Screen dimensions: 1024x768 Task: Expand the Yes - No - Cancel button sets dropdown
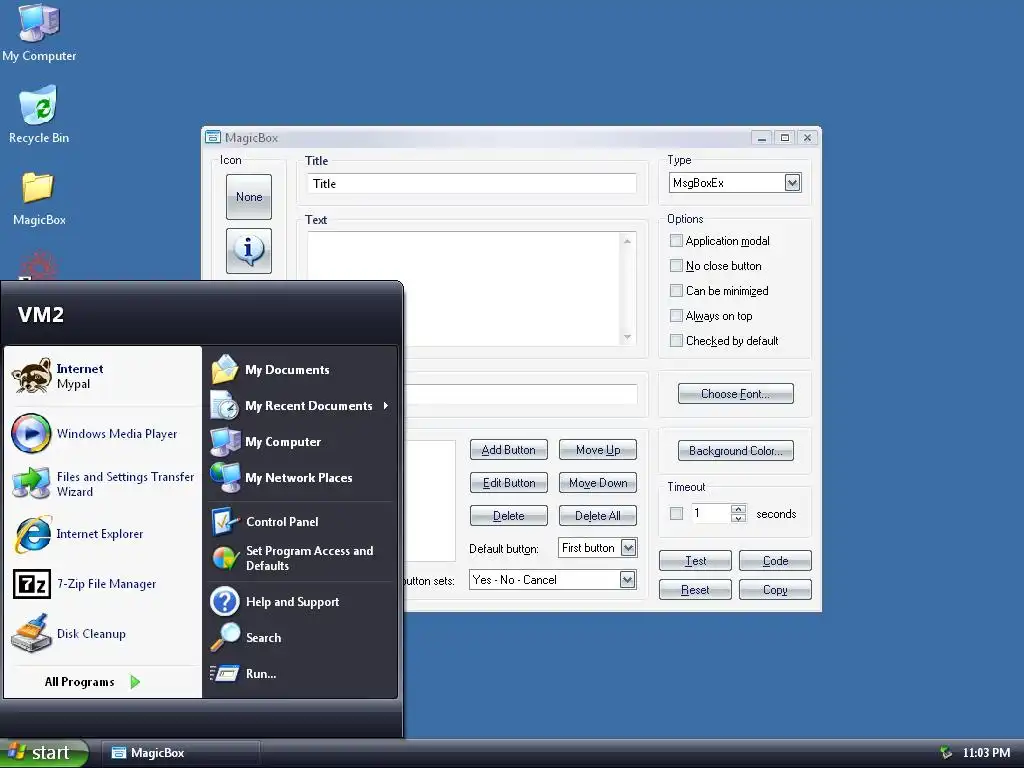(627, 579)
